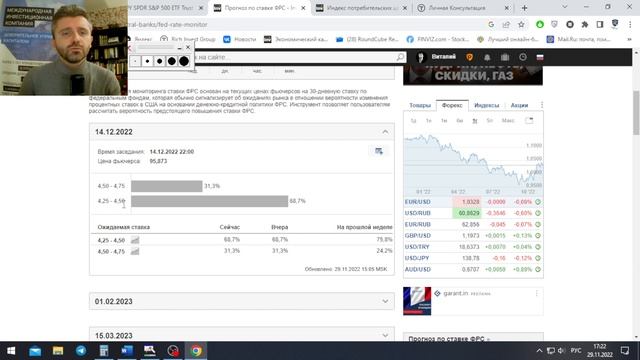Show hidden bookmarks overflow chevron
The width and height of the screenshot is (640, 360).
629,39
